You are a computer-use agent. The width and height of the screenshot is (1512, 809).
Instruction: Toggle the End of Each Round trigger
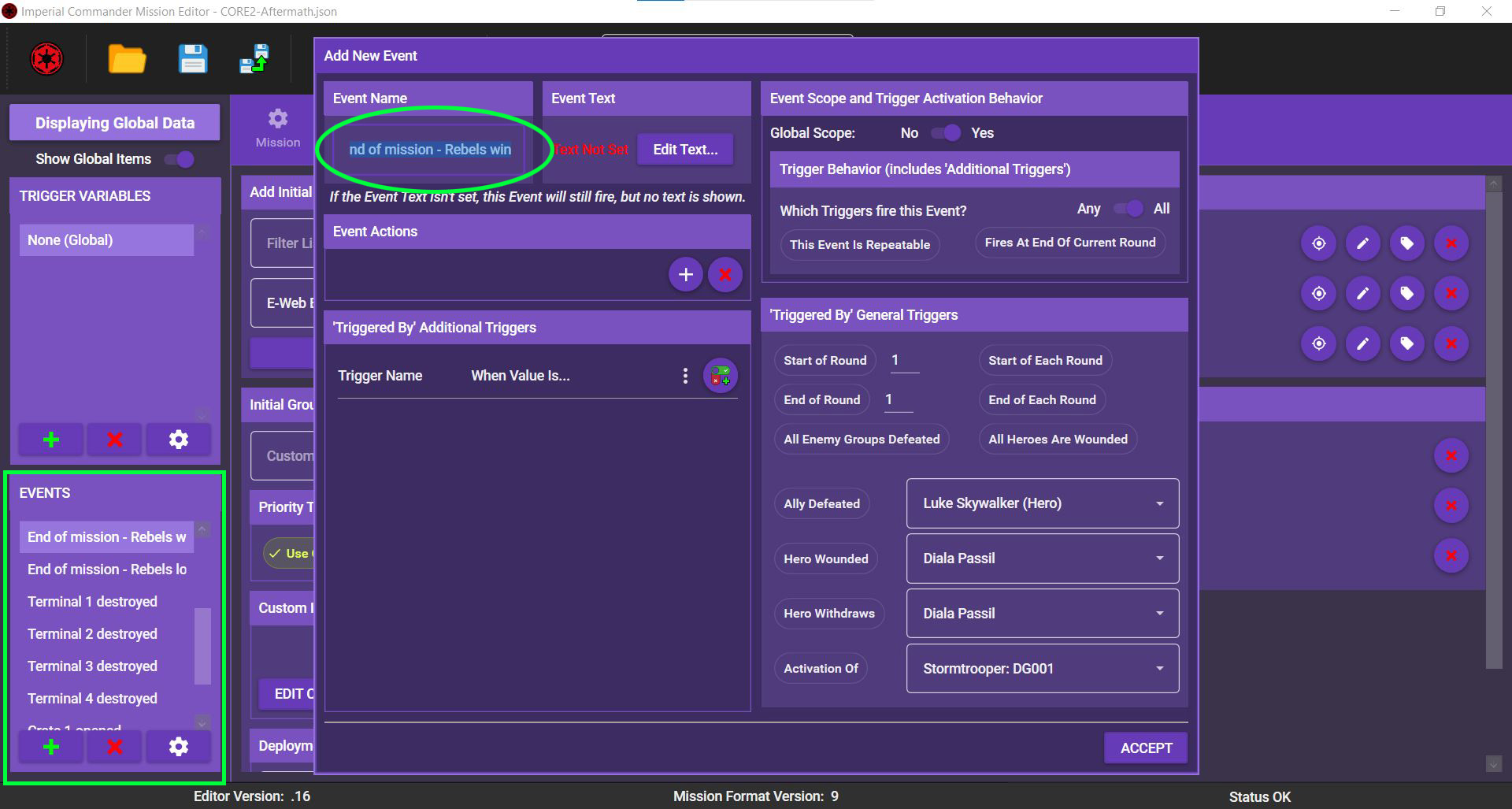pos(1042,400)
